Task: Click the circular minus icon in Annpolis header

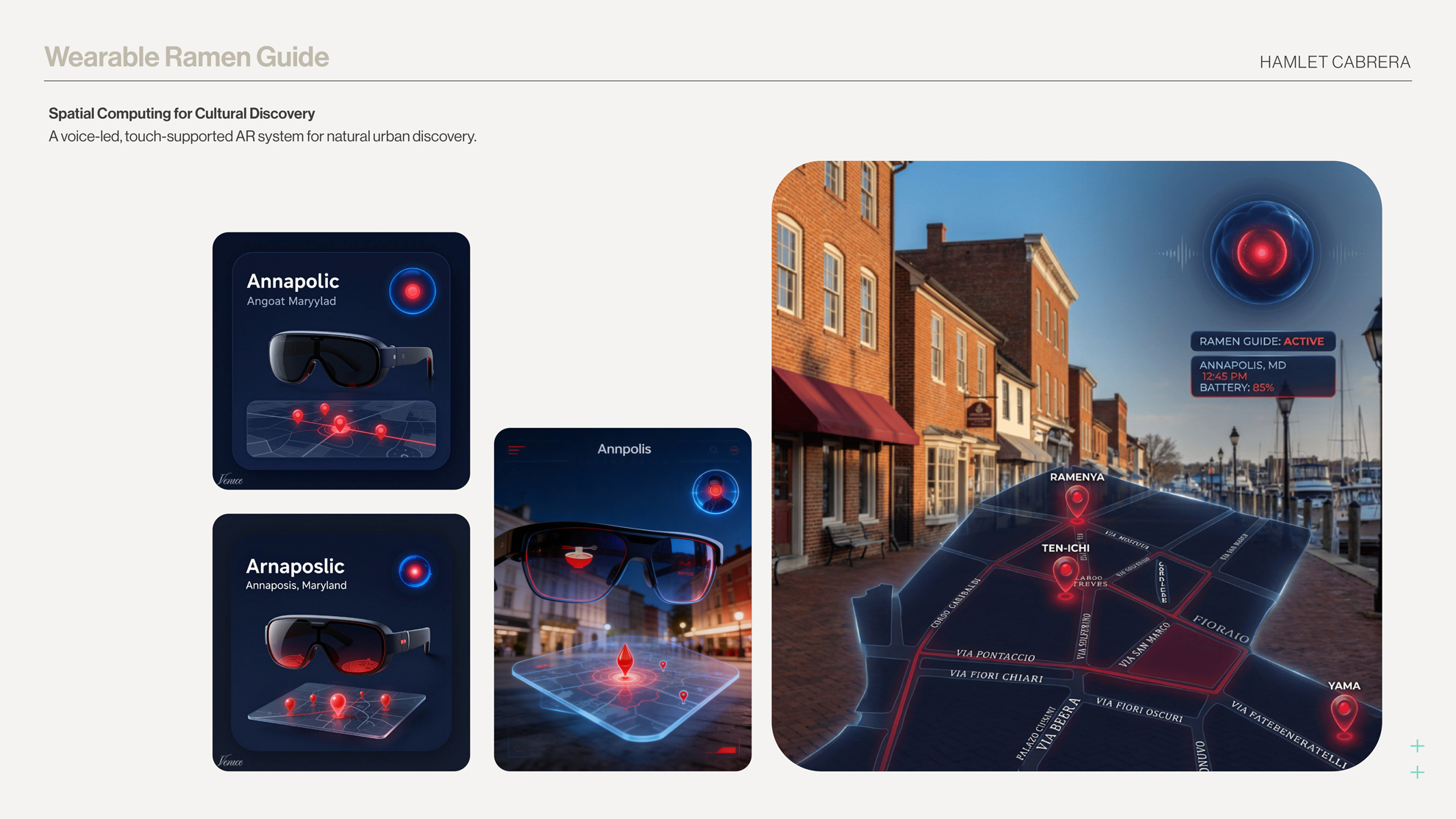Action: (x=734, y=450)
